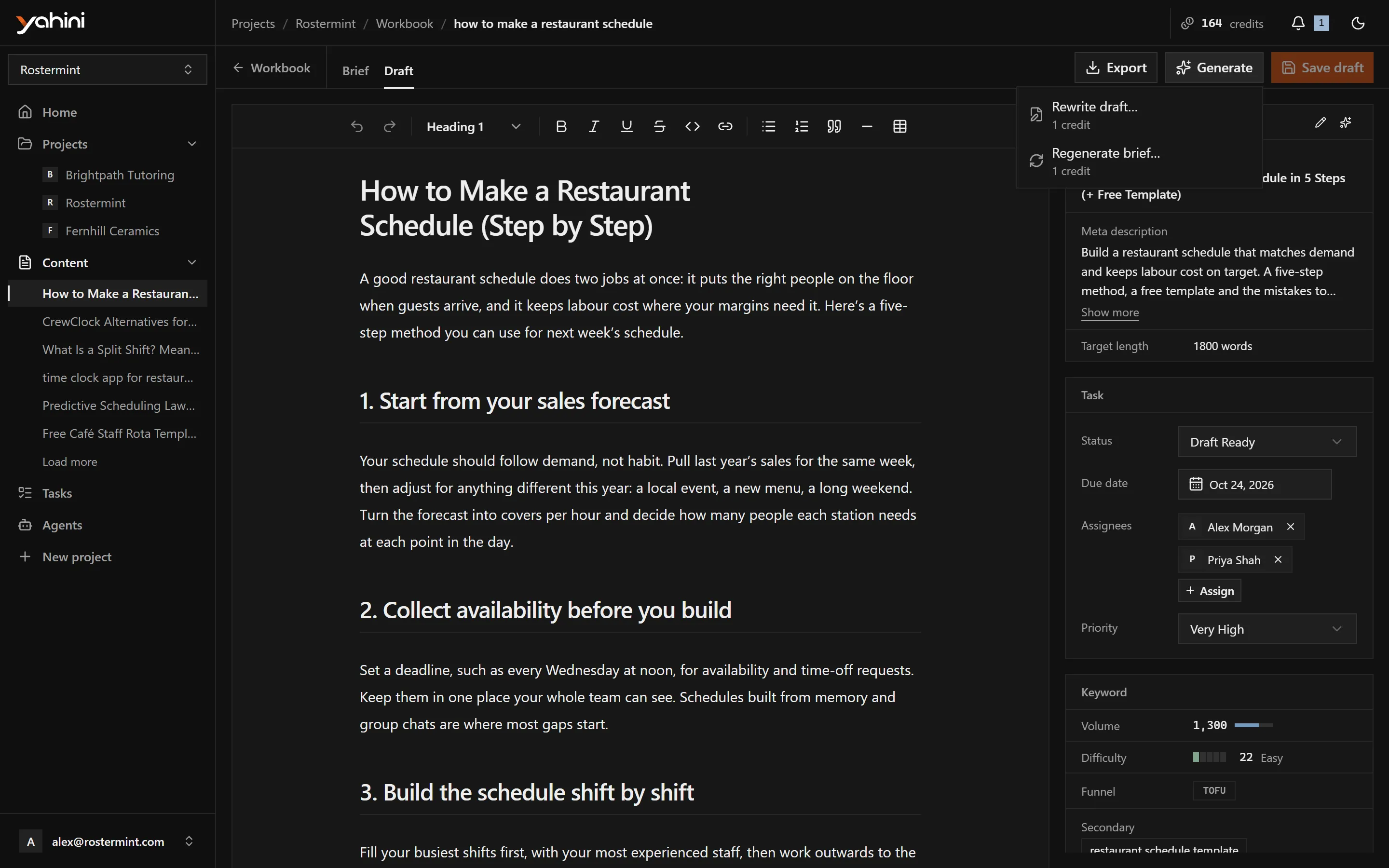
Task: Collapse the Projects section
Action: (191, 144)
